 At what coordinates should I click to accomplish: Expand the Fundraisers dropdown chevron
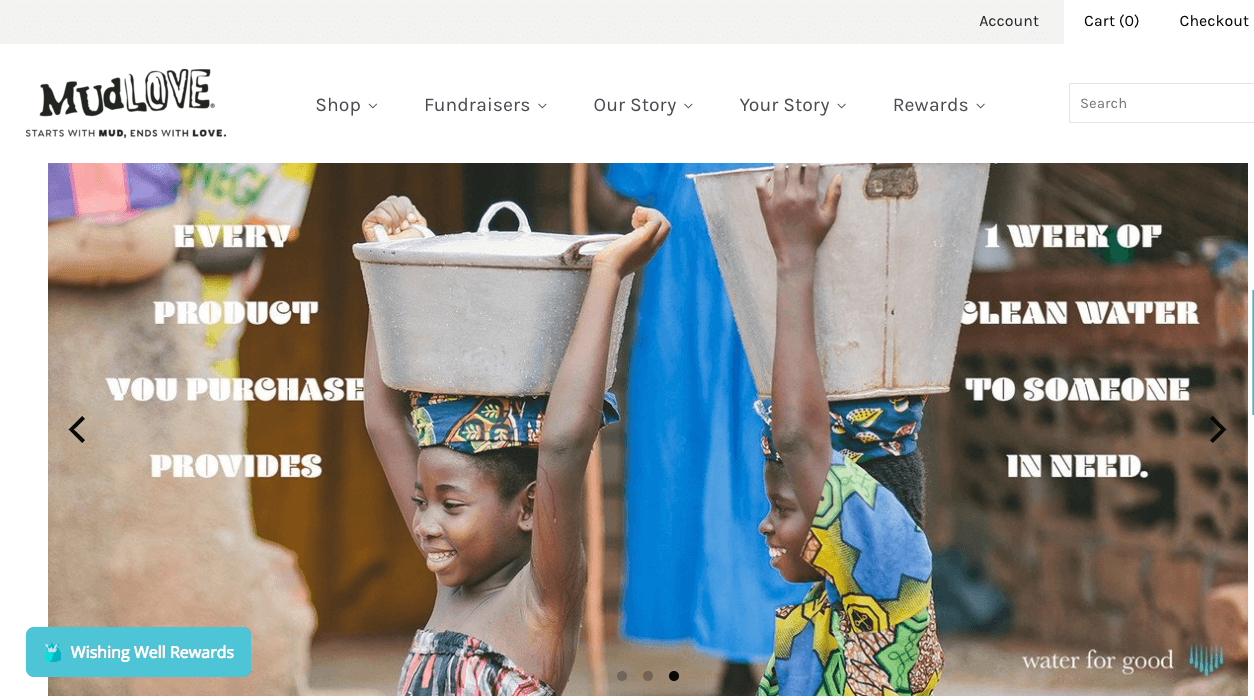[x=542, y=106]
